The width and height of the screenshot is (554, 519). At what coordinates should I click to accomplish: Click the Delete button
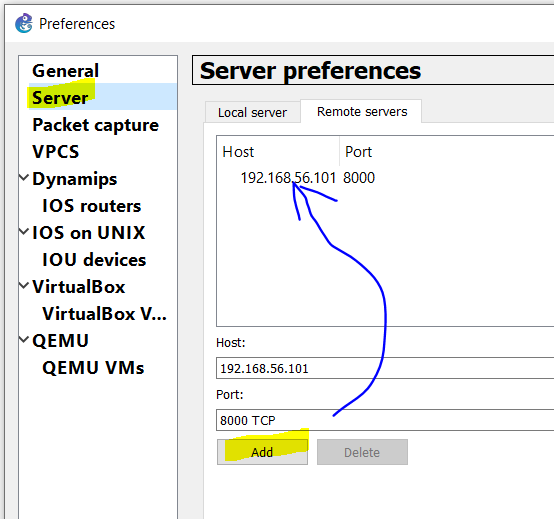click(362, 452)
